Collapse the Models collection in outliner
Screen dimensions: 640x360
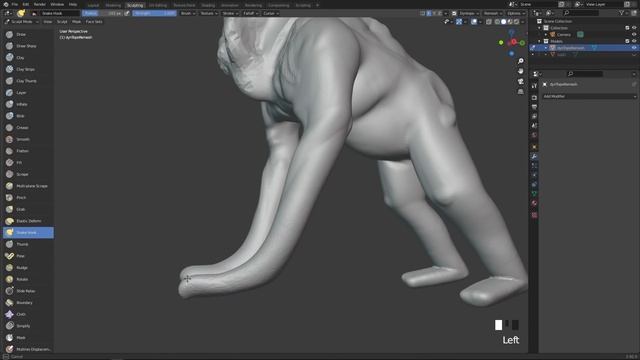point(540,41)
